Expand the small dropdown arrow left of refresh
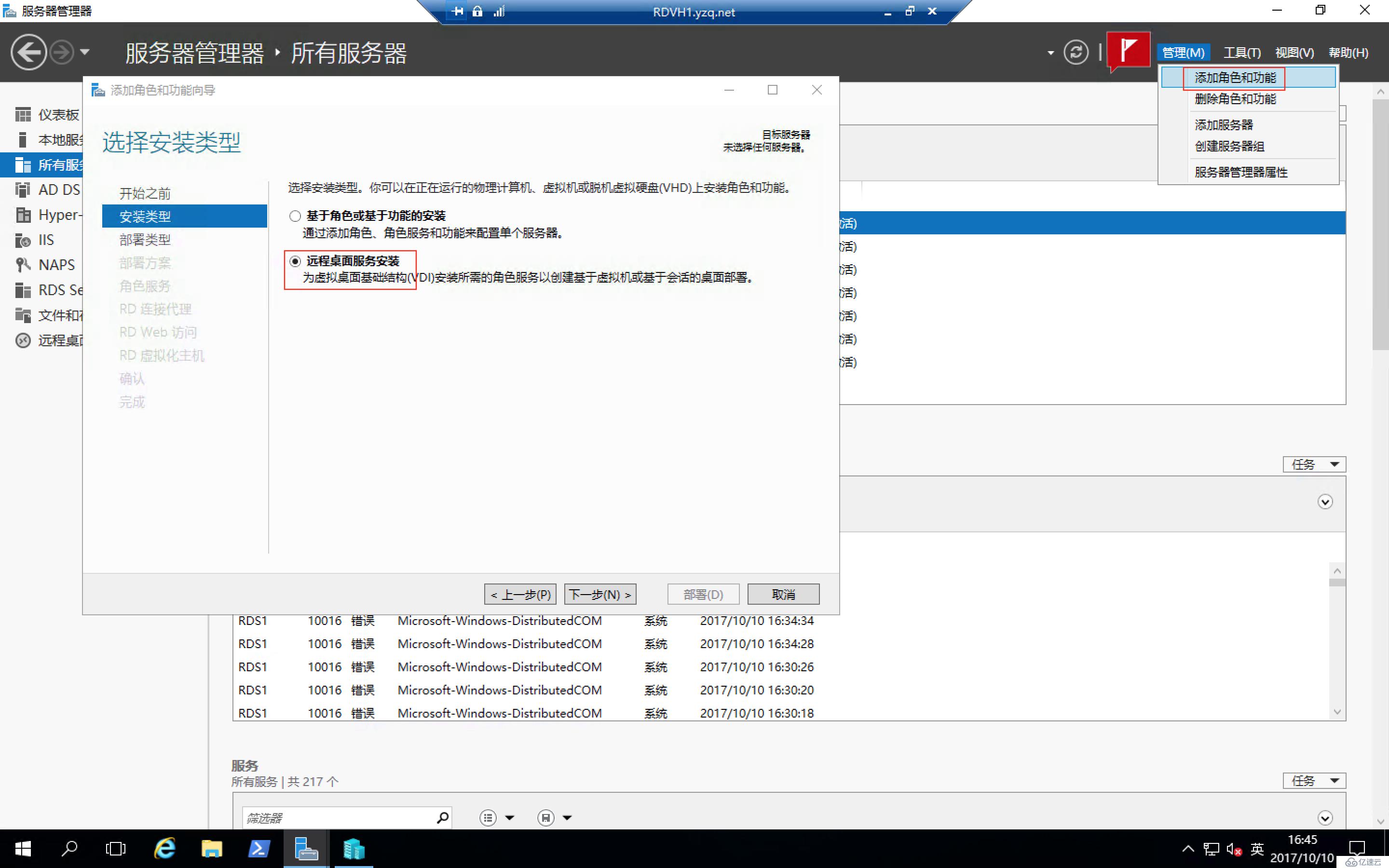The width and height of the screenshot is (1389, 868). pyautogui.click(x=1050, y=53)
